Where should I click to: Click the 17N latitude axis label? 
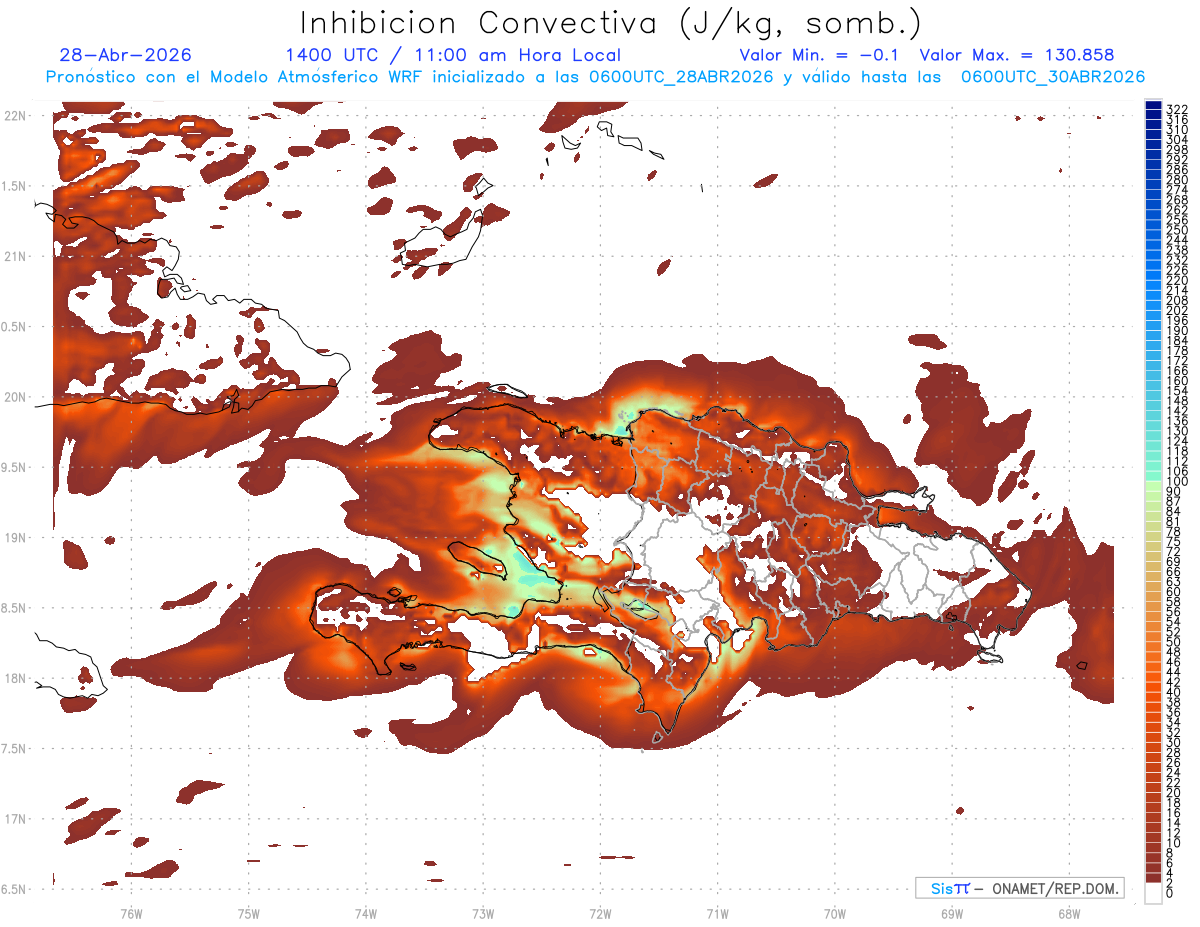(14, 819)
